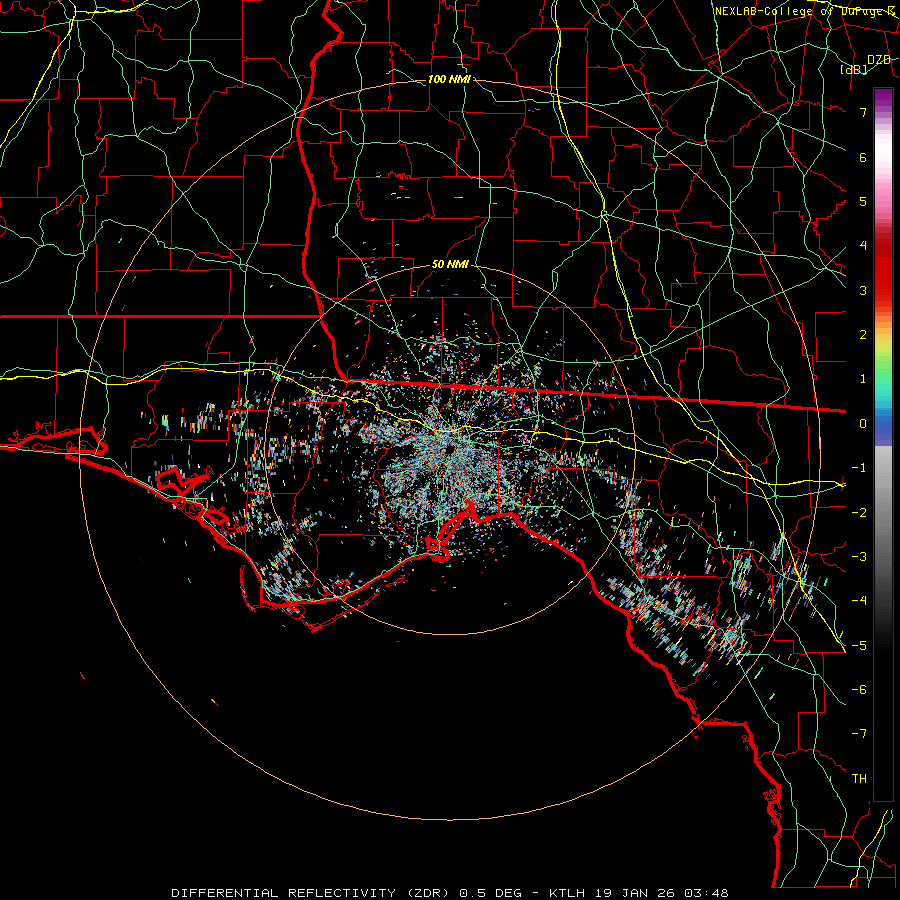
Task: Select the "7" value on the color scale
Action: [x=863, y=112]
